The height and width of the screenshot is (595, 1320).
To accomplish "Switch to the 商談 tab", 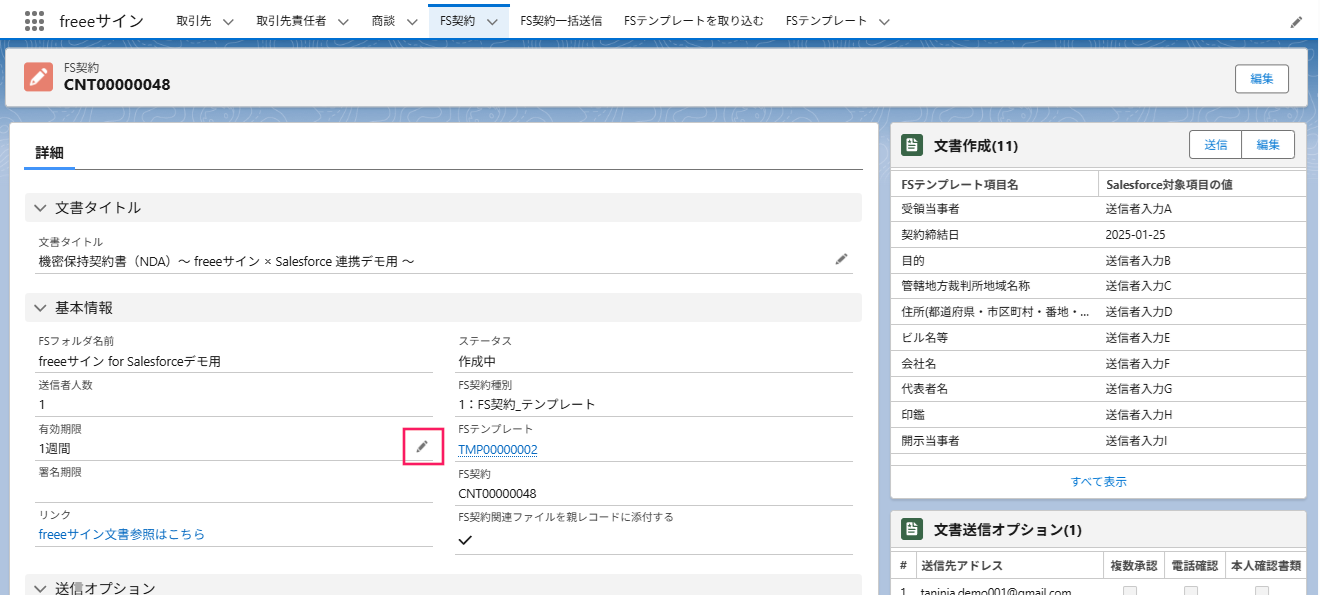I will pos(383,21).
